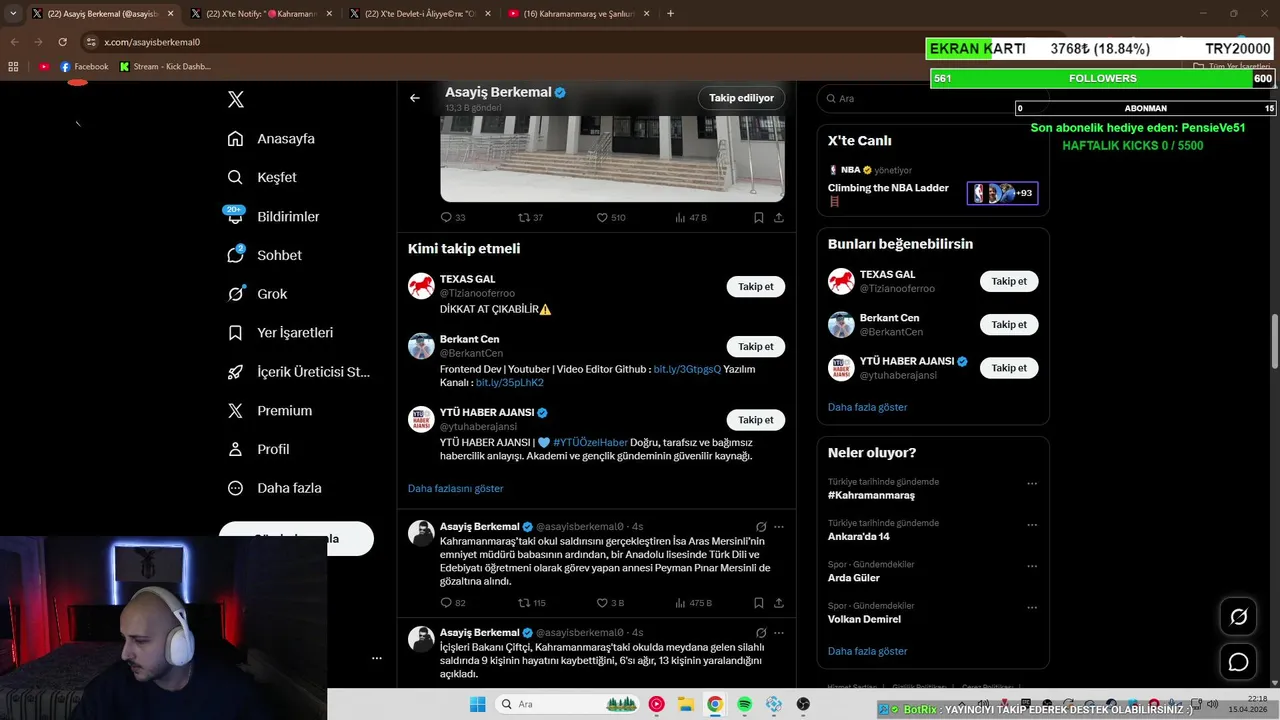The image size is (1280, 720).
Task: Click Daha fazla göster under Bunları beğenebilirsin
Action: pyautogui.click(x=867, y=407)
